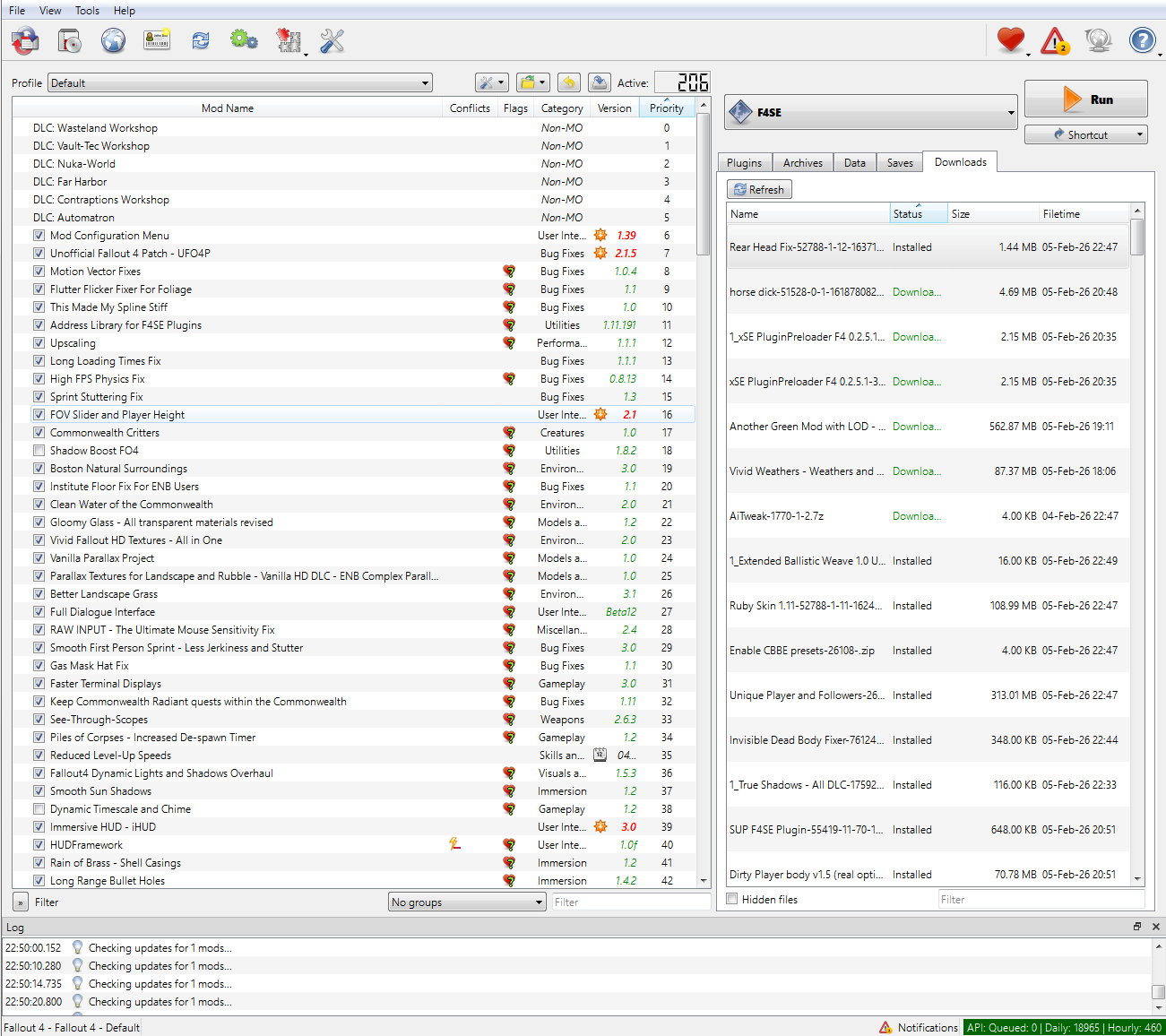
Task: Click the heart flag on Shadow Boost FO4
Action: point(509,450)
